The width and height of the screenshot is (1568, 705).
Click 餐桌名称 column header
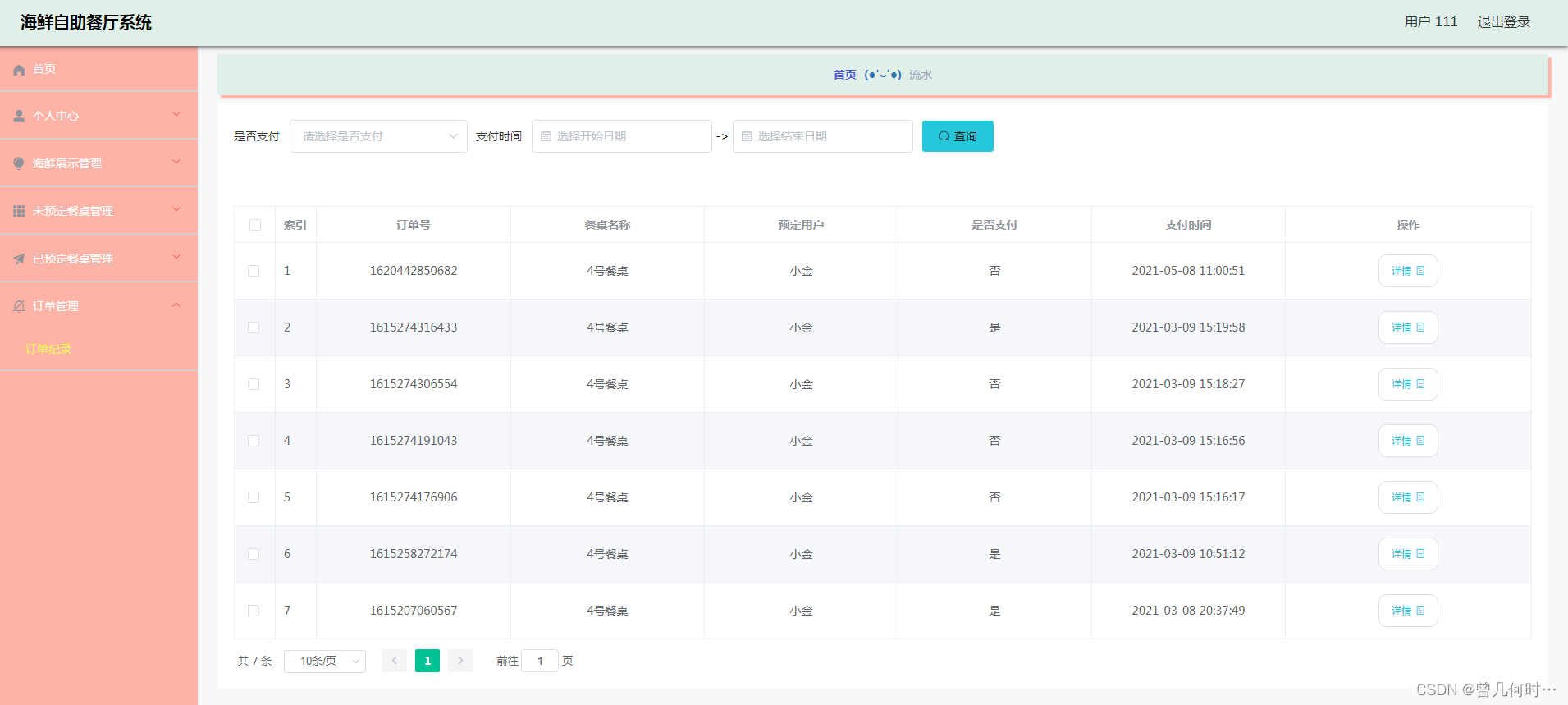pyautogui.click(x=607, y=225)
